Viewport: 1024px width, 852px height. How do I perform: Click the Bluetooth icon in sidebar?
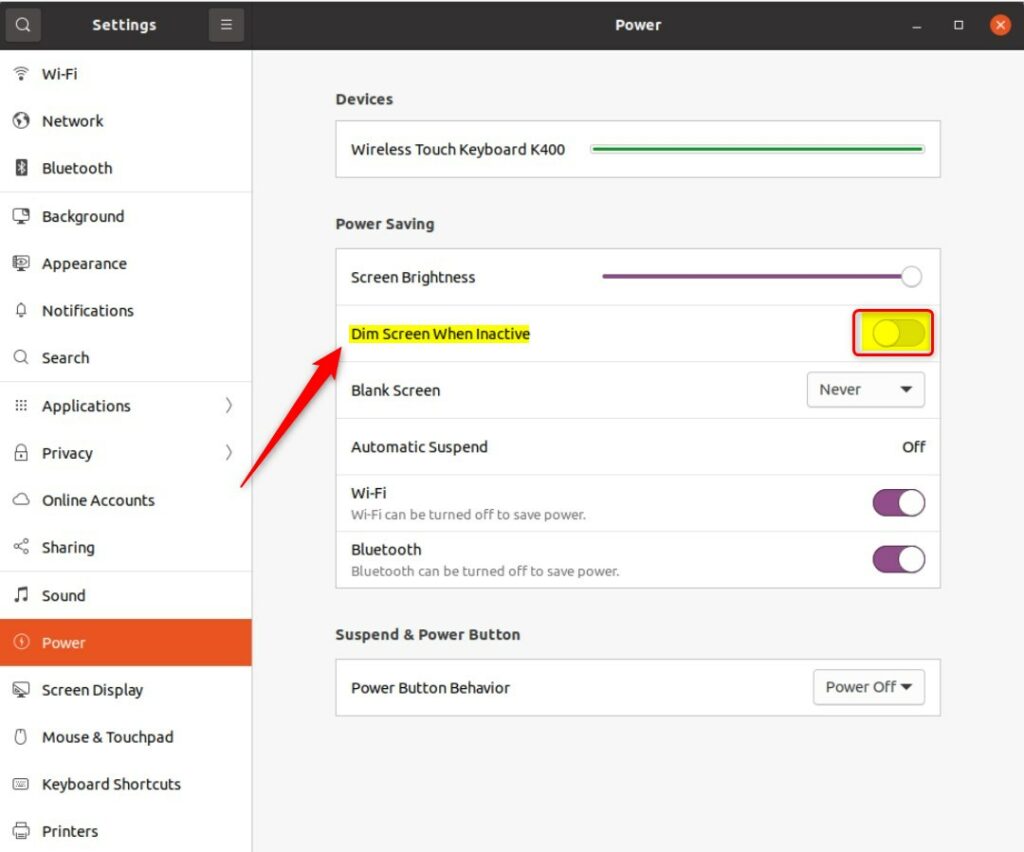click(21, 168)
